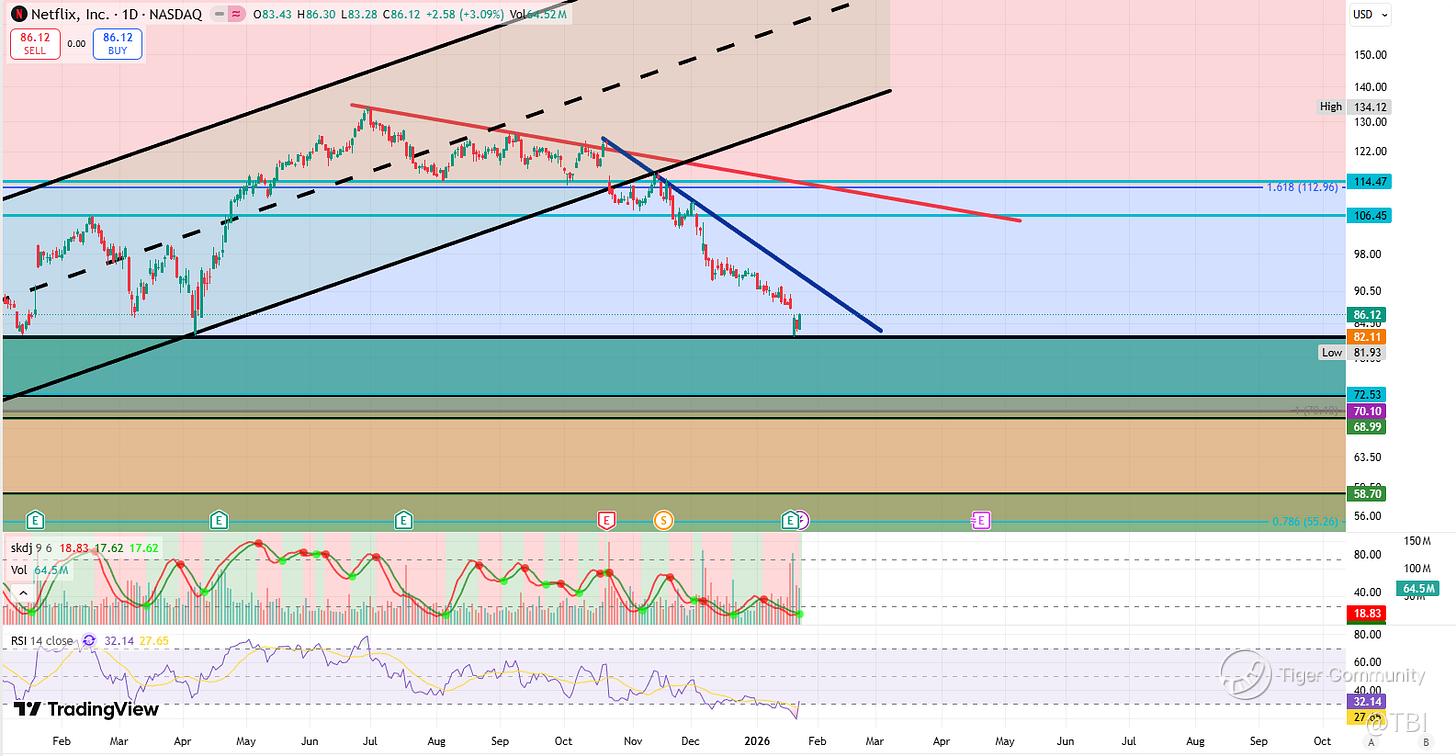Click the orange S split marker
The height and width of the screenshot is (756, 1456).
coord(663,520)
